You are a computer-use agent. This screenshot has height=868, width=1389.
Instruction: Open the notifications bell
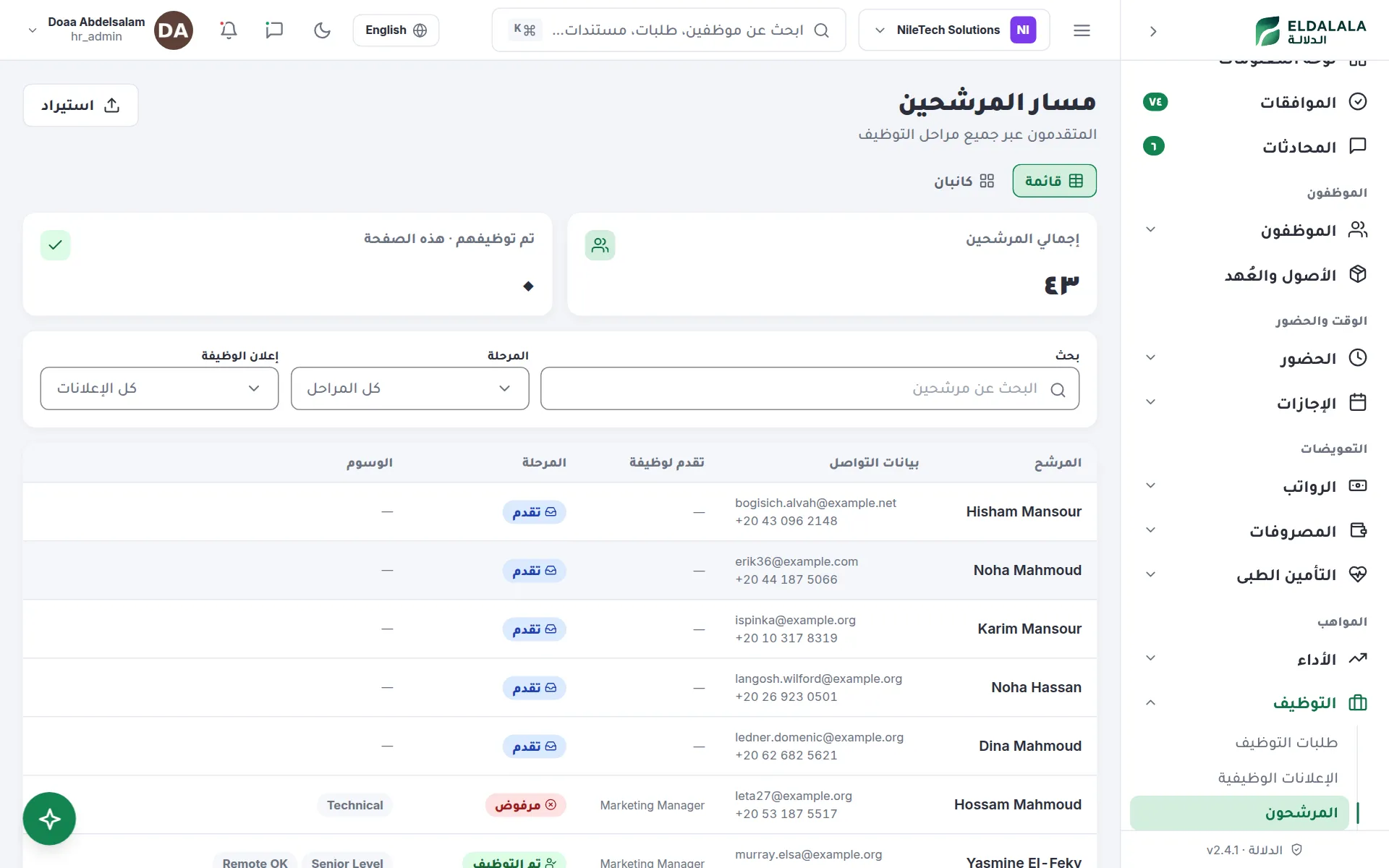[x=229, y=30]
